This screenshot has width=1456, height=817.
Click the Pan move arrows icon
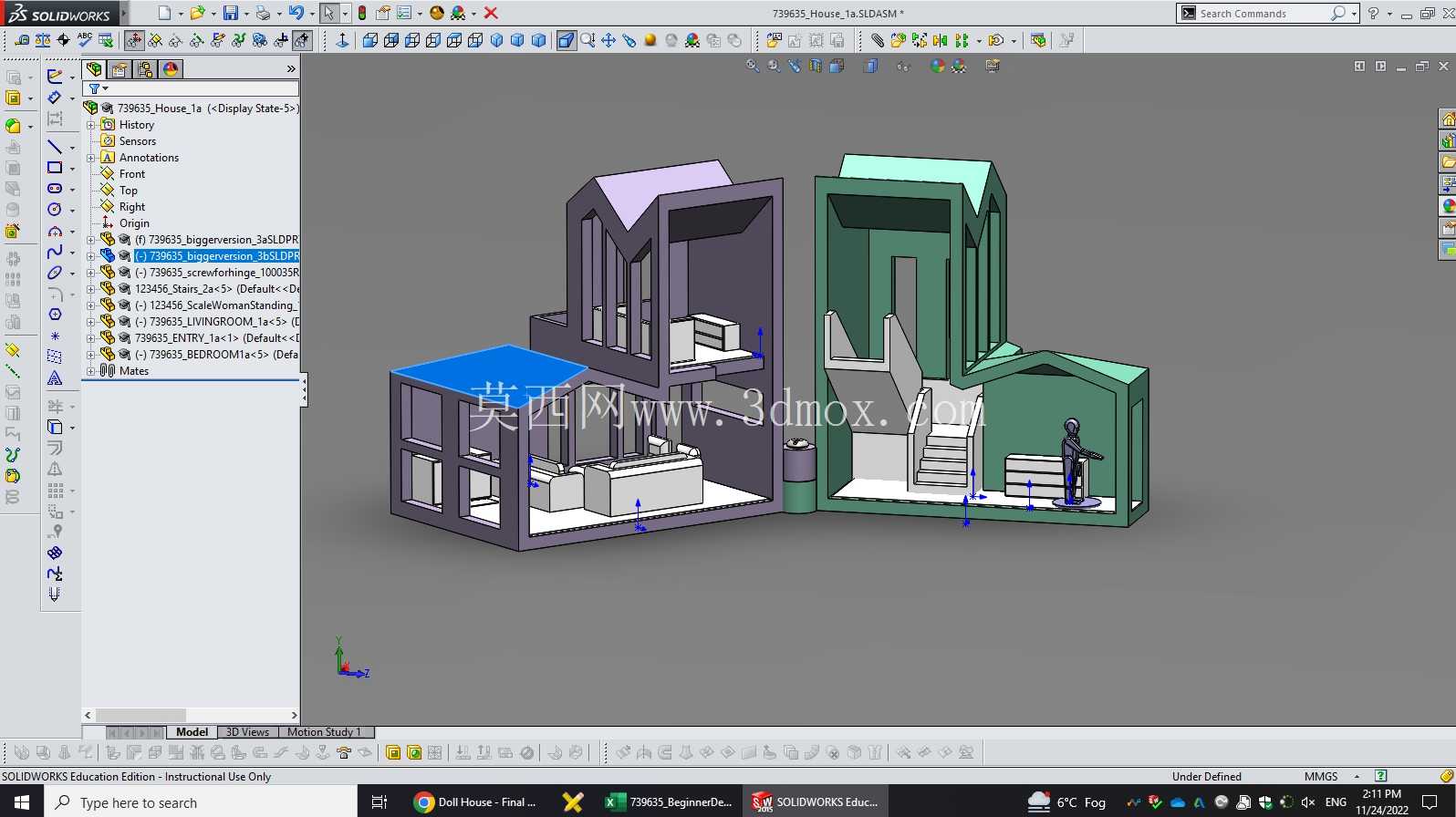(x=608, y=40)
